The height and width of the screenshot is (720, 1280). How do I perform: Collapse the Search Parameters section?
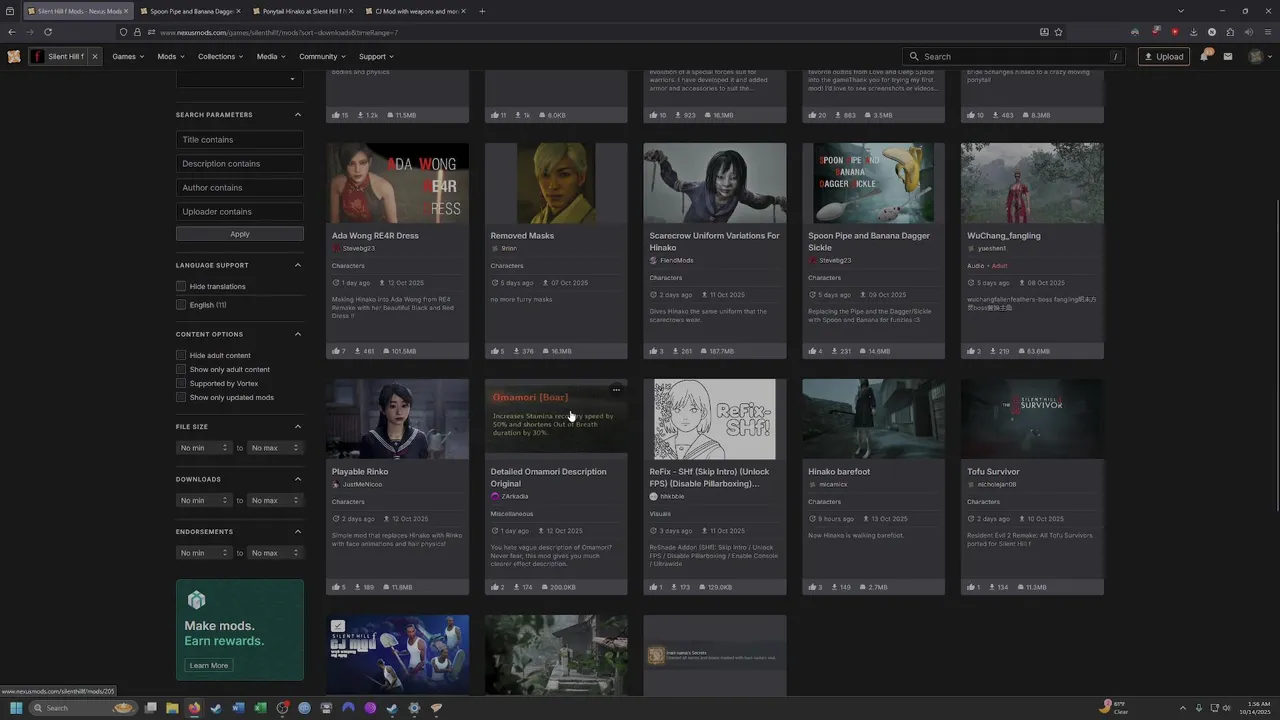[297, 114]
